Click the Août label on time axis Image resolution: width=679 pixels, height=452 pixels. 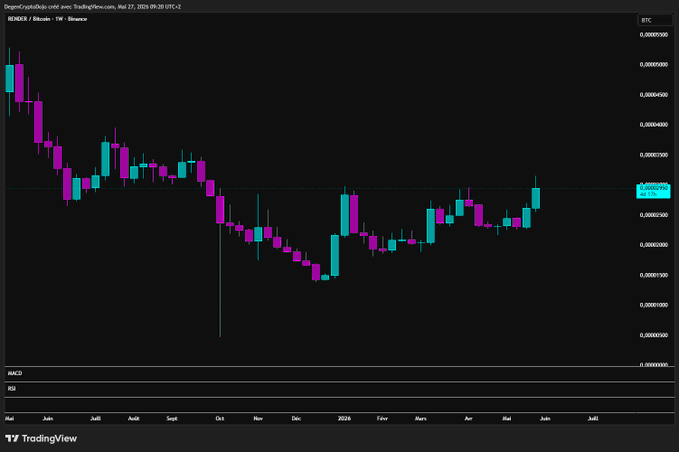click(134, 419)
